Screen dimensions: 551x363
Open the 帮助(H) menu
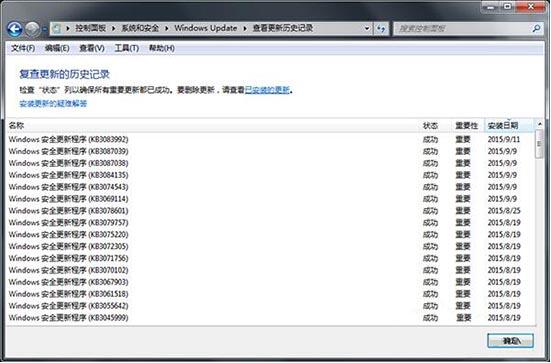pos(162,48)
